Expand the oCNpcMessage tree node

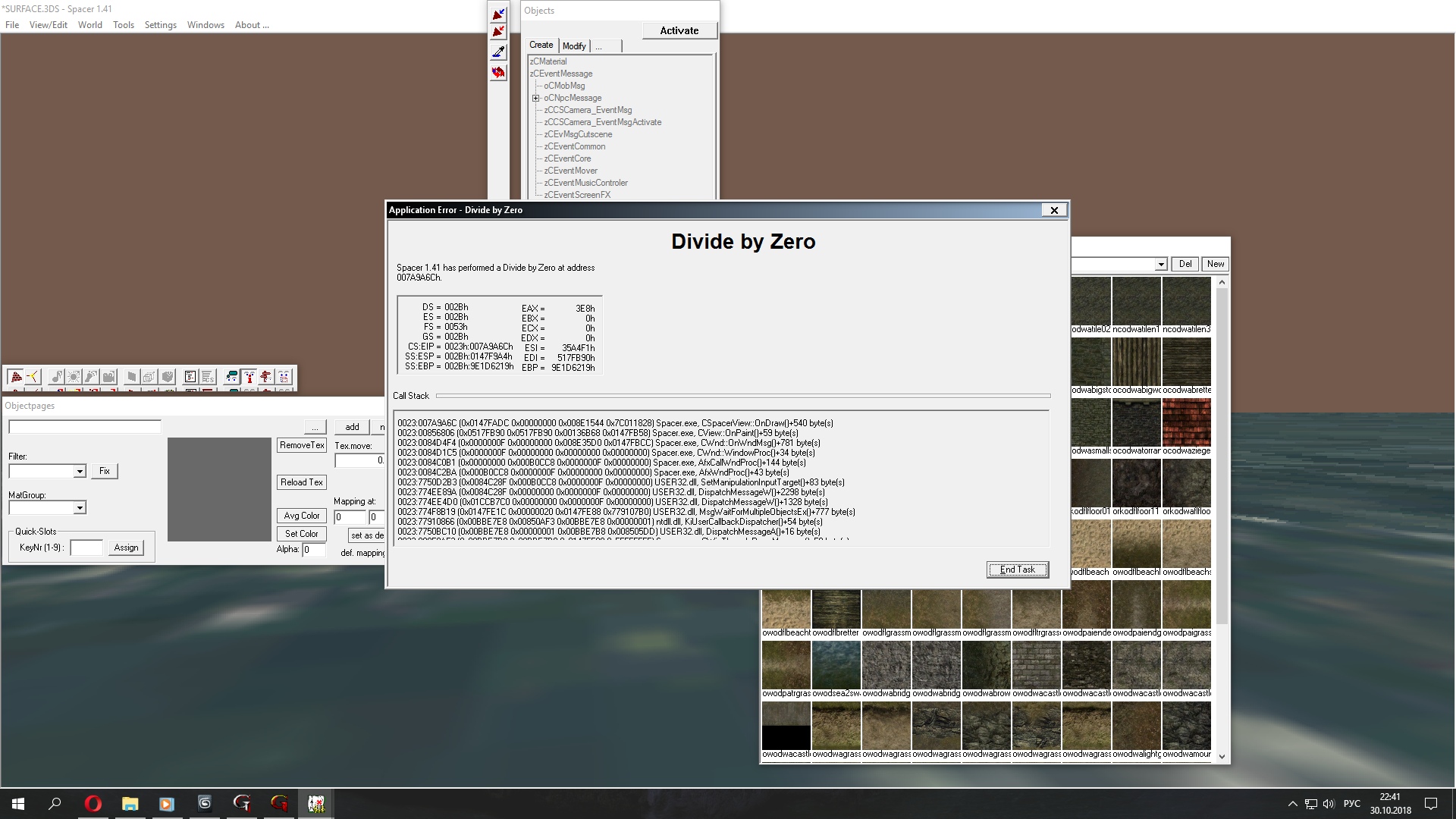point(535,98)
